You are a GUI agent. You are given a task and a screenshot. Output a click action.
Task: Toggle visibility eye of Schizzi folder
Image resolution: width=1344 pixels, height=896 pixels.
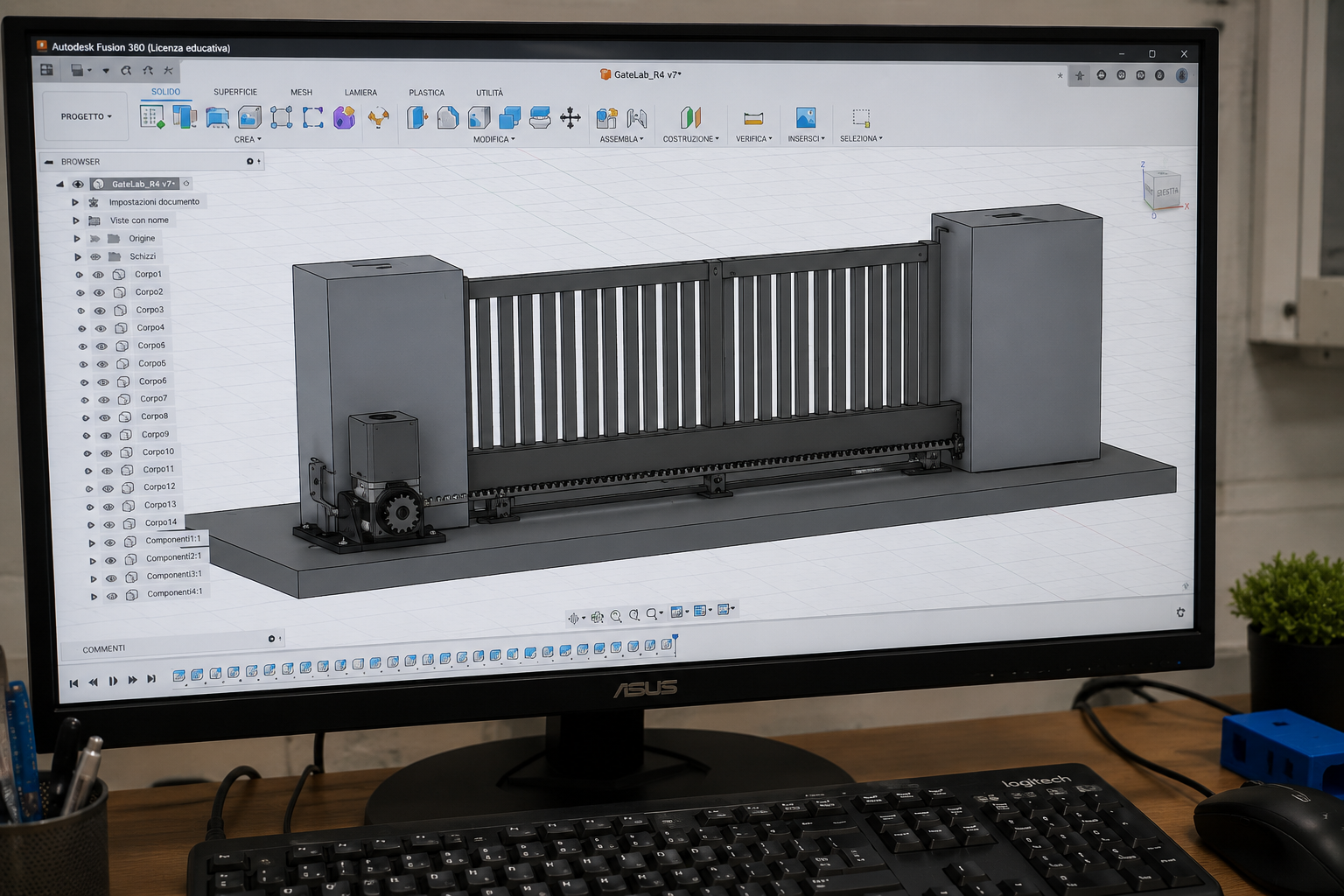[95, 257]
